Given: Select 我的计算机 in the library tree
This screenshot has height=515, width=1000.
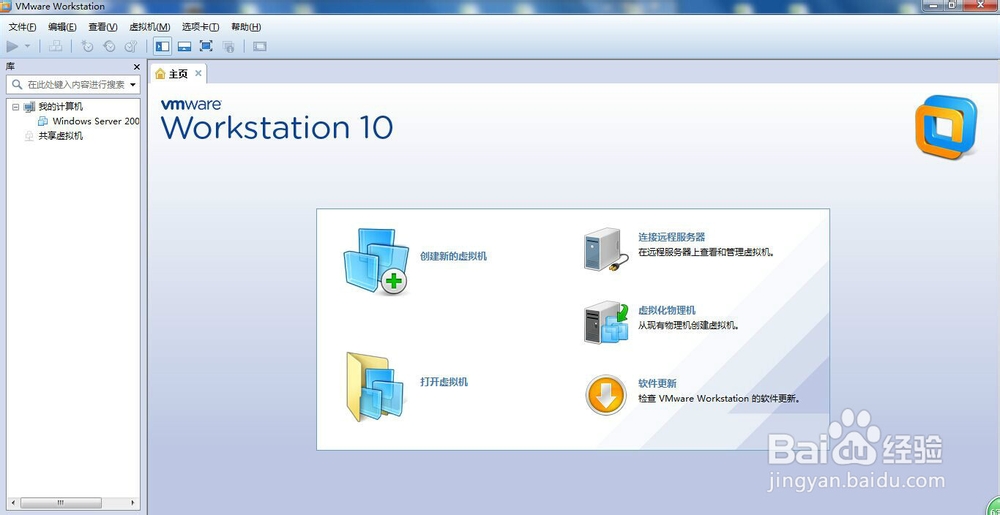Looking at the screenshot, I should click(x=61, y=106).
